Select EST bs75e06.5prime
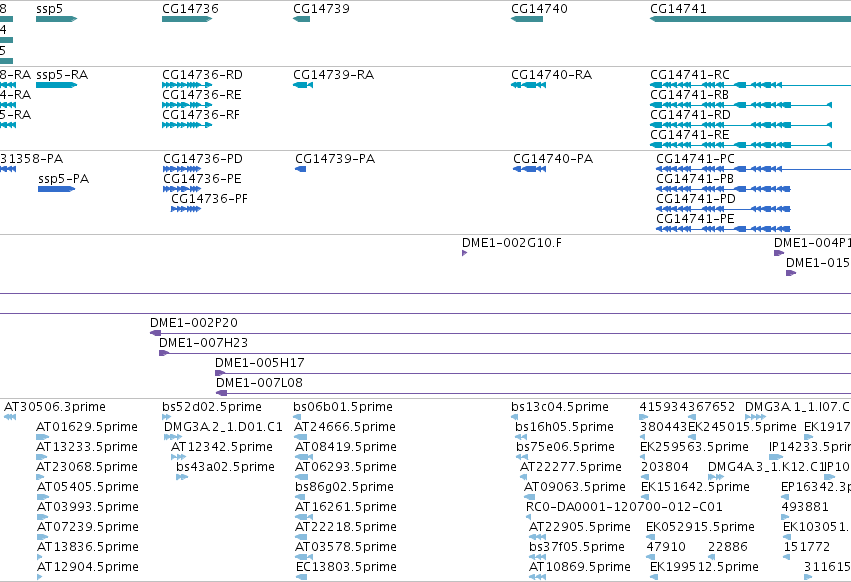The width and height of the screenshot is (851, 582). (566, 447)
